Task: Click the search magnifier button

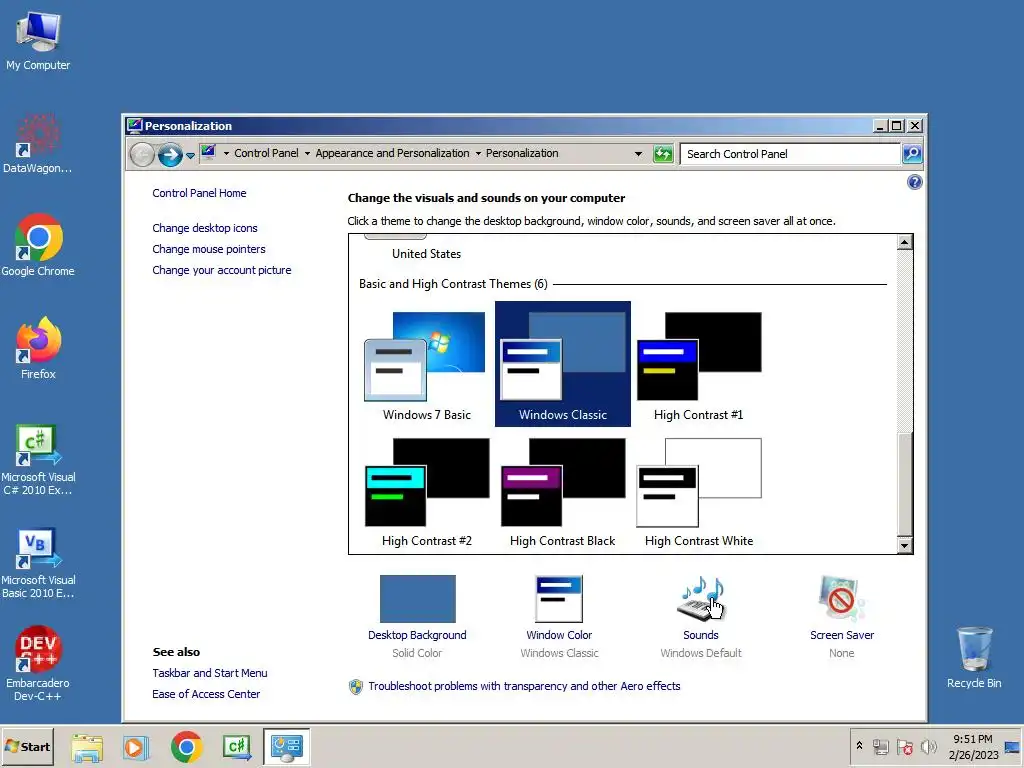Action: [x=912, y=154]
